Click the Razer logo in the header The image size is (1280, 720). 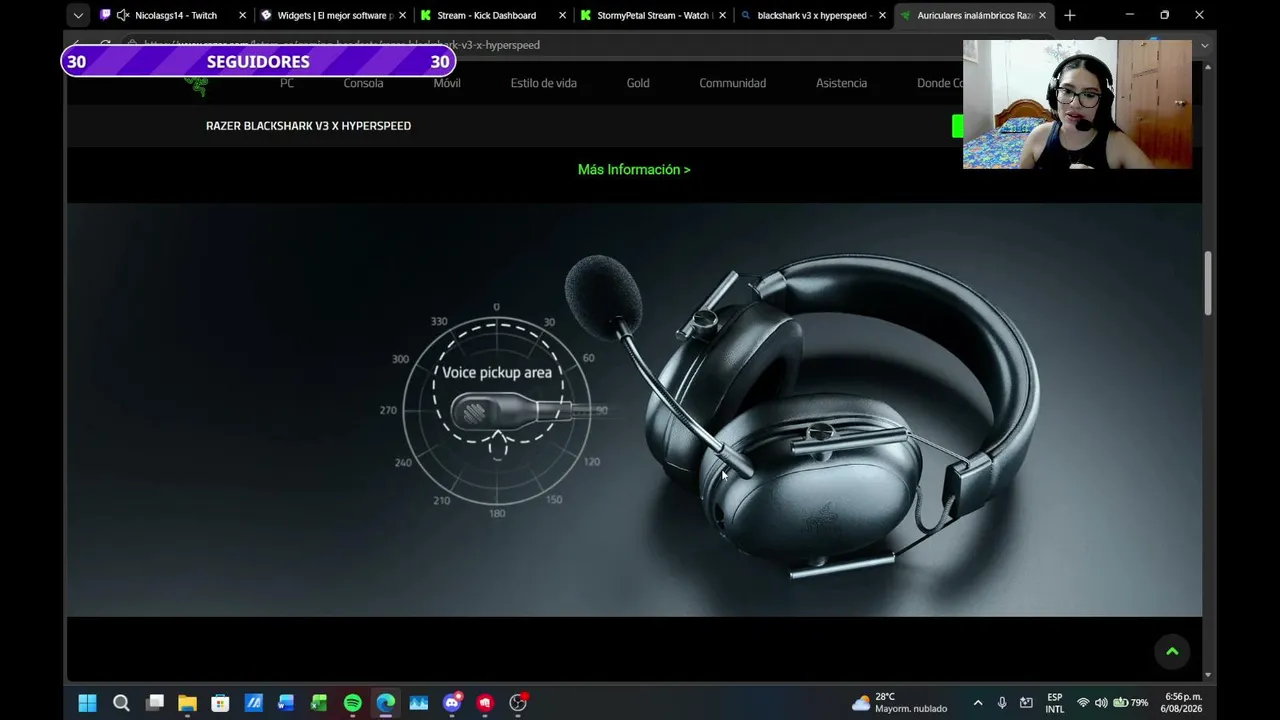[x=198, y=84]
